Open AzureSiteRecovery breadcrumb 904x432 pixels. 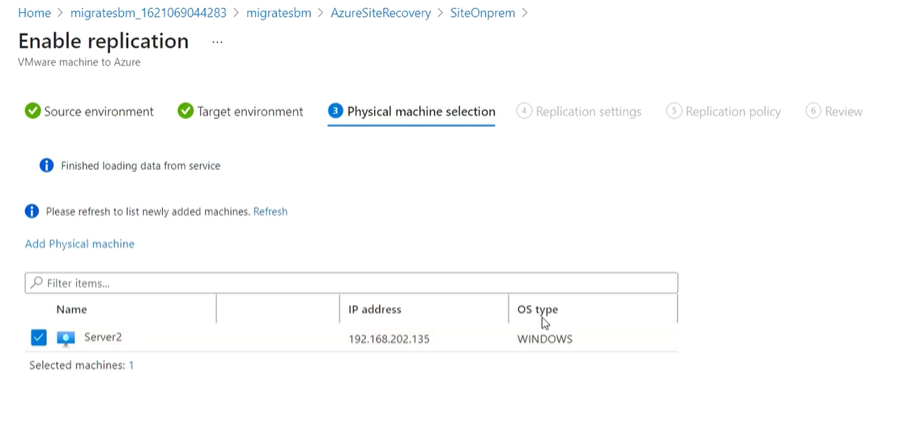click(x=381, y=13)
